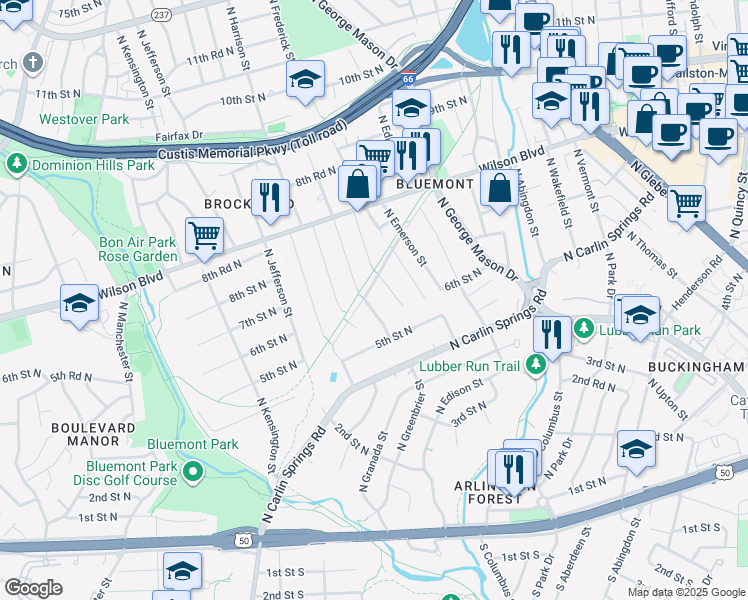This screenshot has width=748, height=600.
Task: Open the restaurant marker at Brockwood label
Action: pyautogui.click(x=268, y=197)
